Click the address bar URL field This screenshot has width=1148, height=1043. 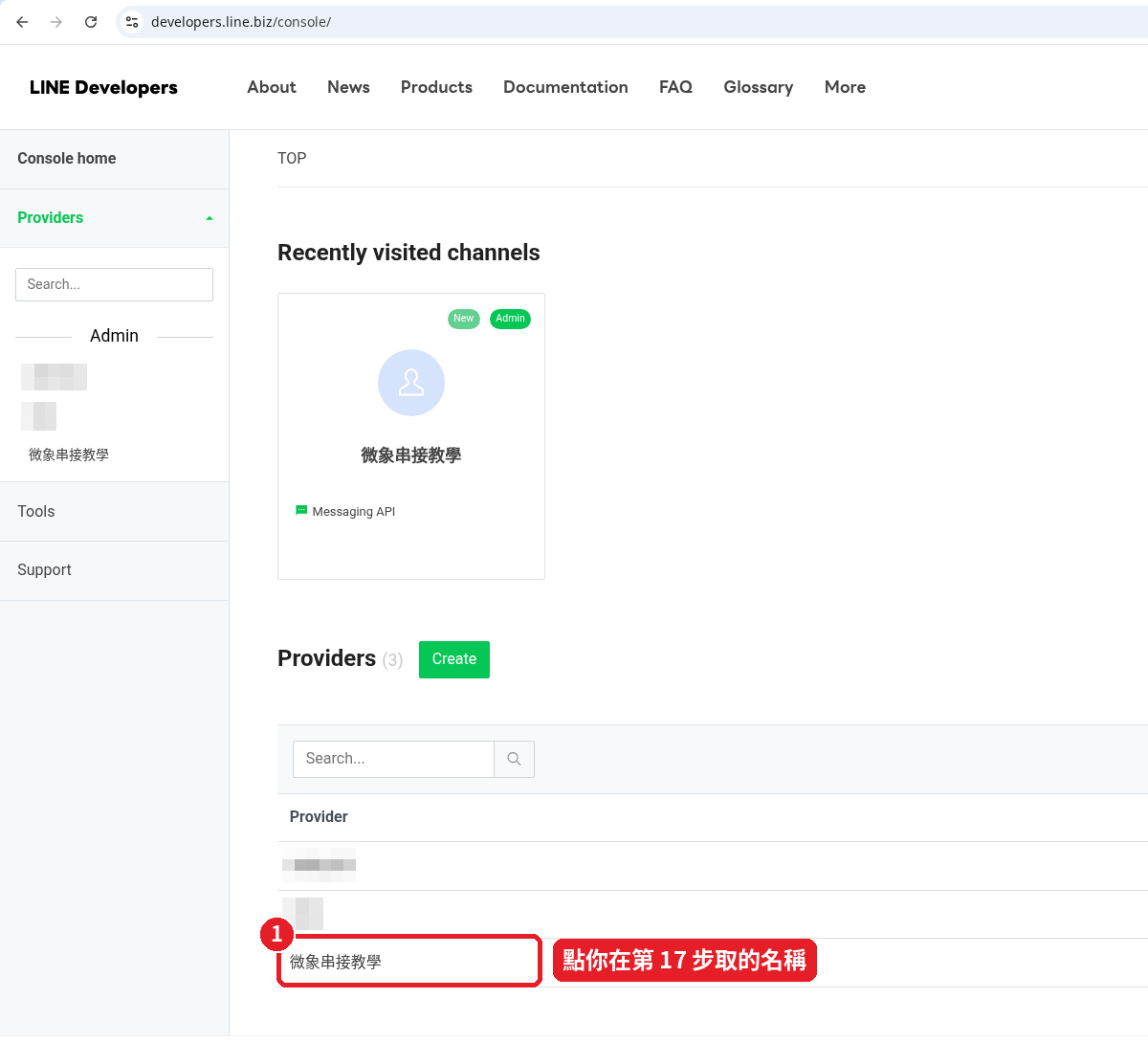pyautogui.click(x=631, y=22)
